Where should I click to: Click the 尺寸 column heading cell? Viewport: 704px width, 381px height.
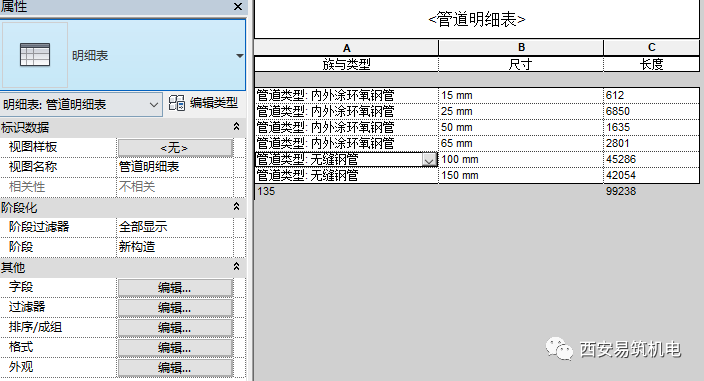pyautogui.click(x=521, y=64)
